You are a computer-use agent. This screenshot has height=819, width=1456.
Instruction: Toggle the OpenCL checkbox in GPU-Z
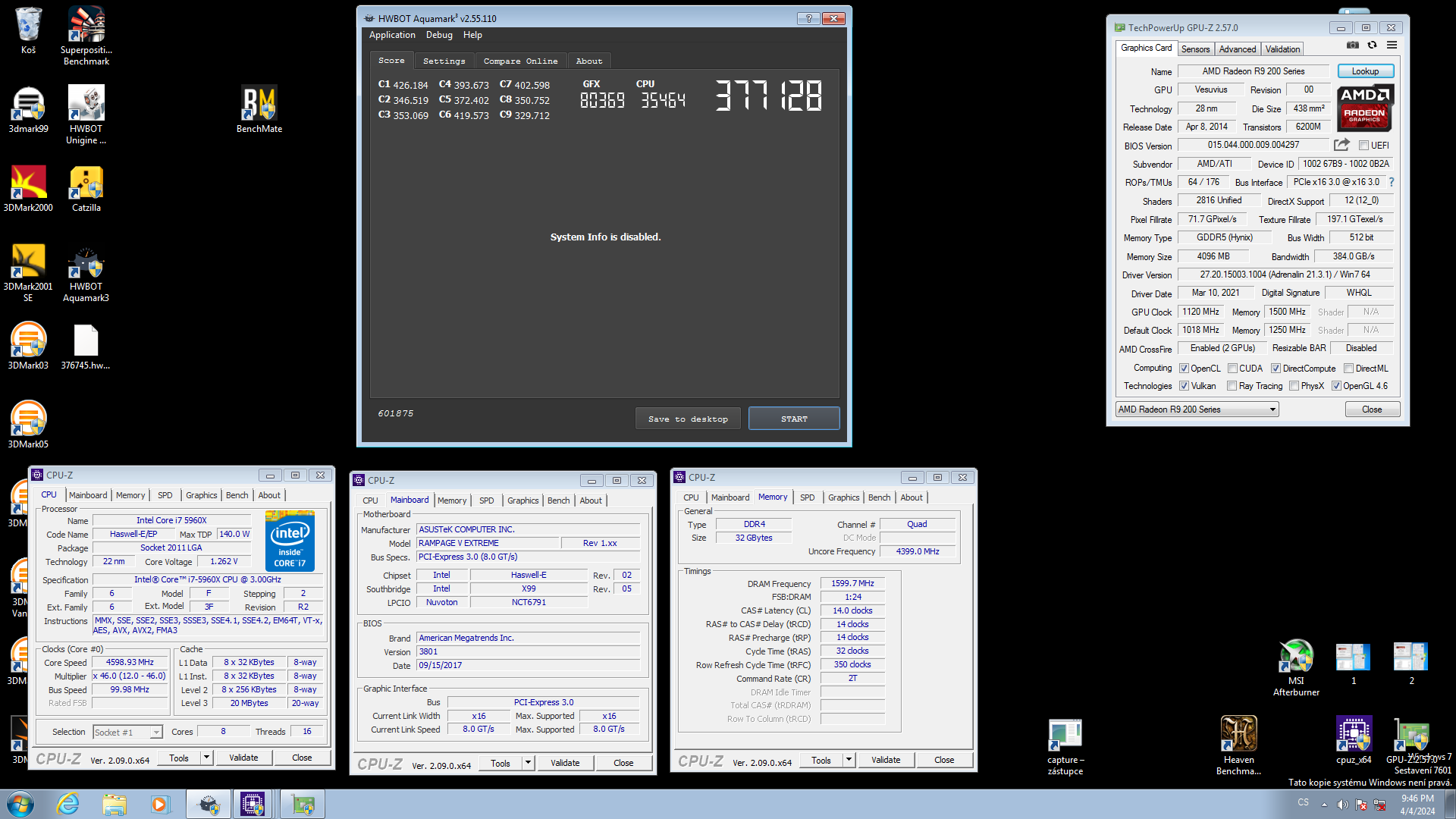pos(1184,369)
